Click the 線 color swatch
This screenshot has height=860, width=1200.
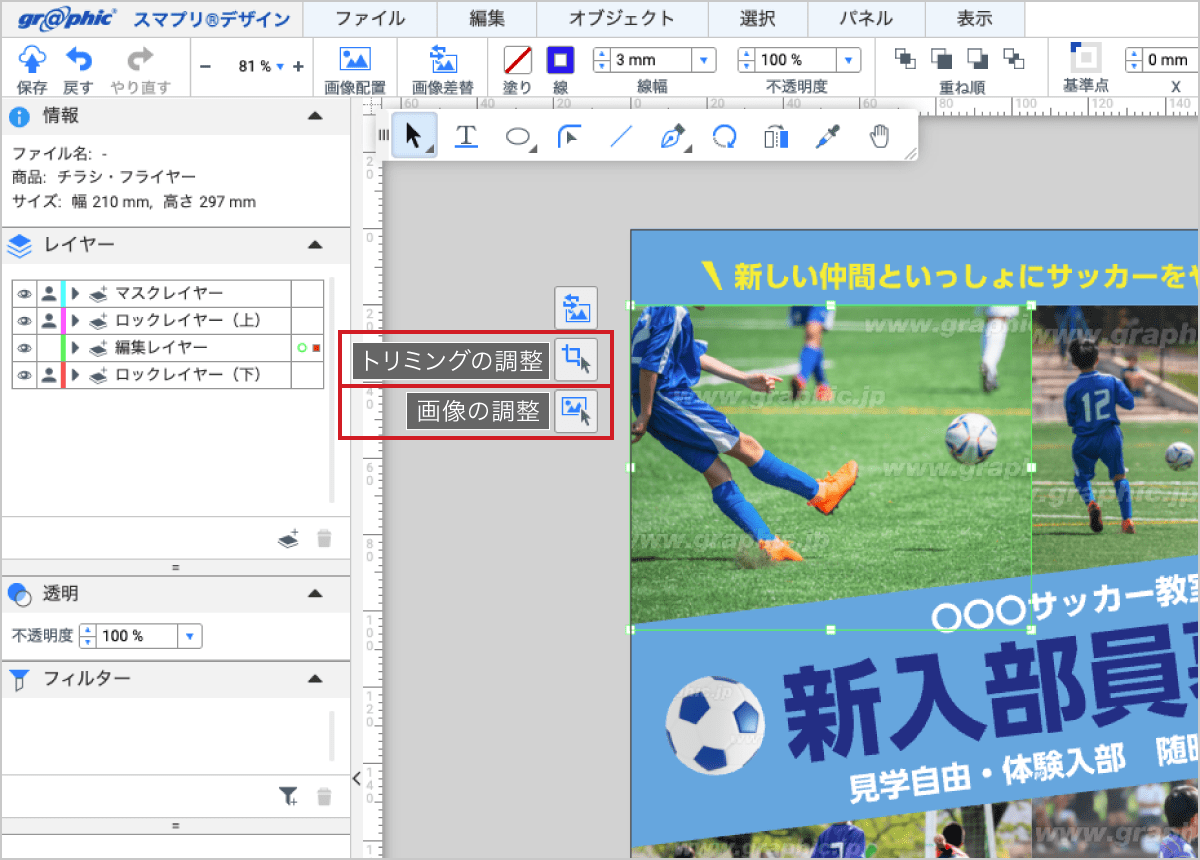point(560,60)
